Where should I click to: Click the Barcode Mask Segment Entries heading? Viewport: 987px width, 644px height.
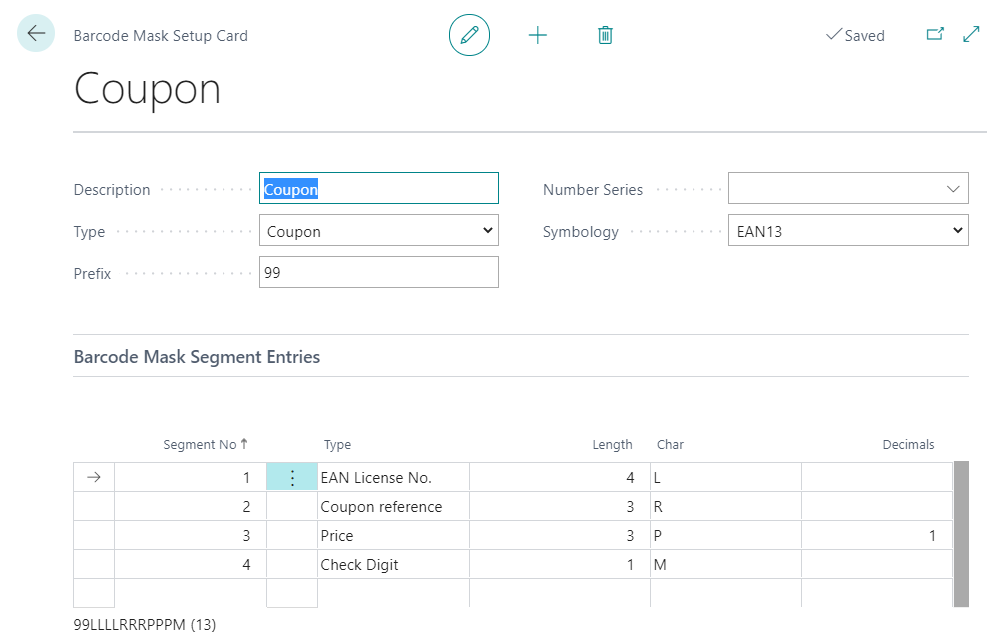click(197, 357)
